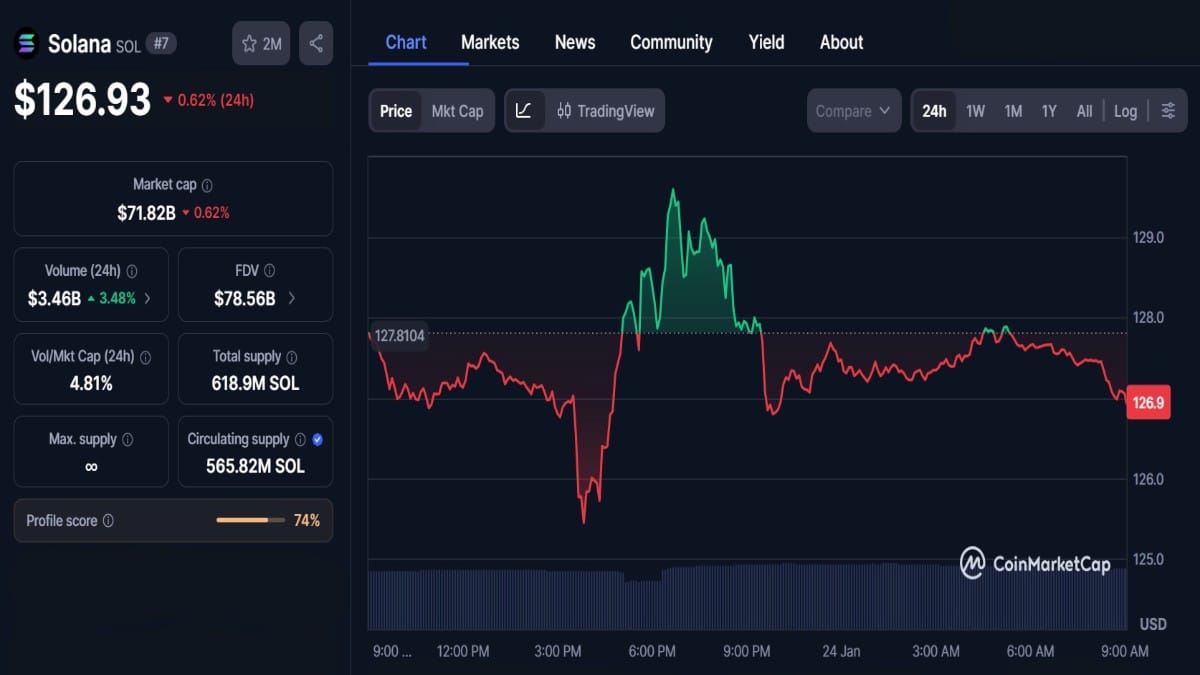Click the 126.9 current price tag
Viewport: 1200px width, 675px height.
(x=1148, y=402)
